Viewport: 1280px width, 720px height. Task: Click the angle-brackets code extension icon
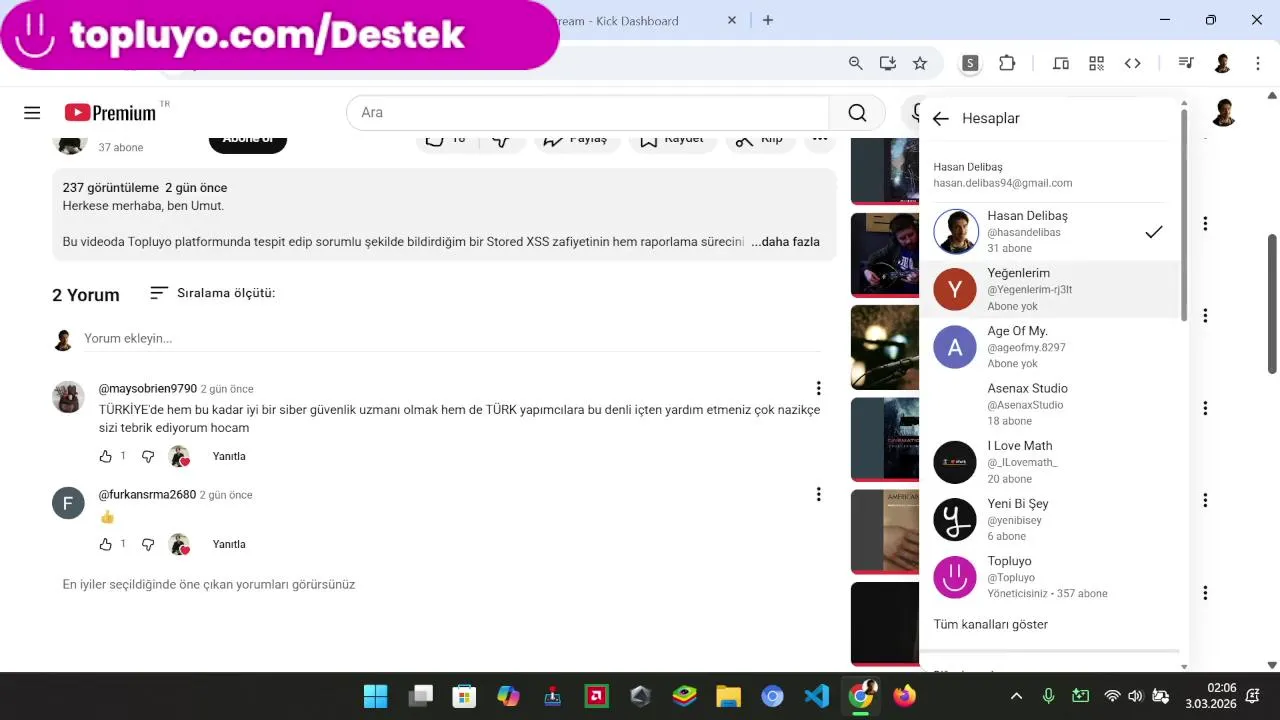1133,63
